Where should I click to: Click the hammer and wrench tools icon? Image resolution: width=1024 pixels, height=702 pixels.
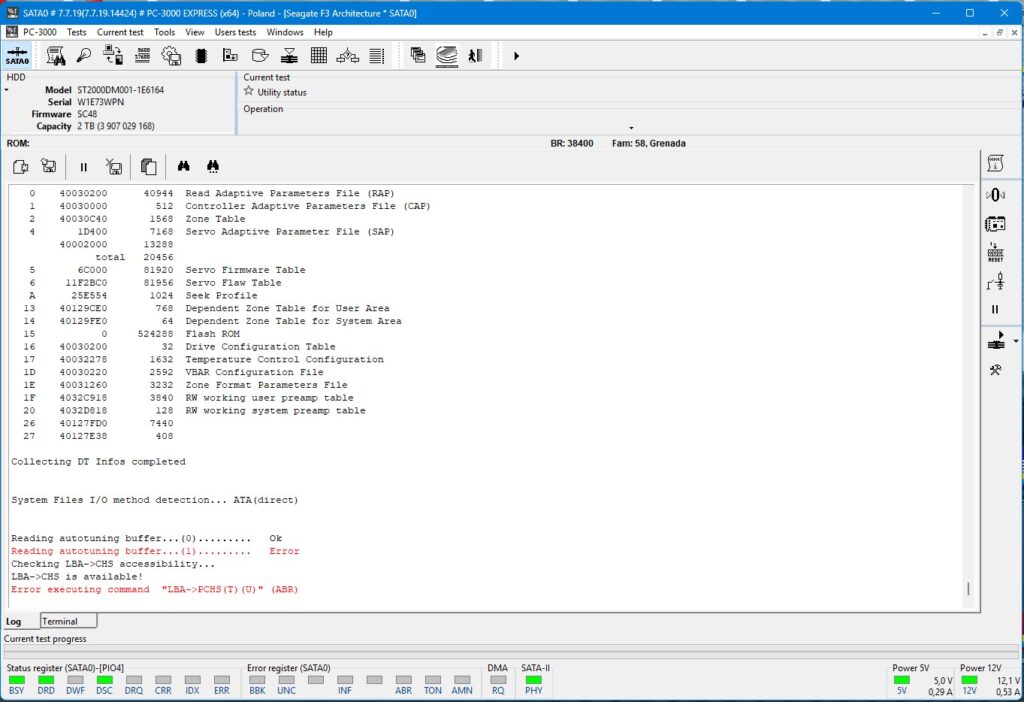click(995, 370)
